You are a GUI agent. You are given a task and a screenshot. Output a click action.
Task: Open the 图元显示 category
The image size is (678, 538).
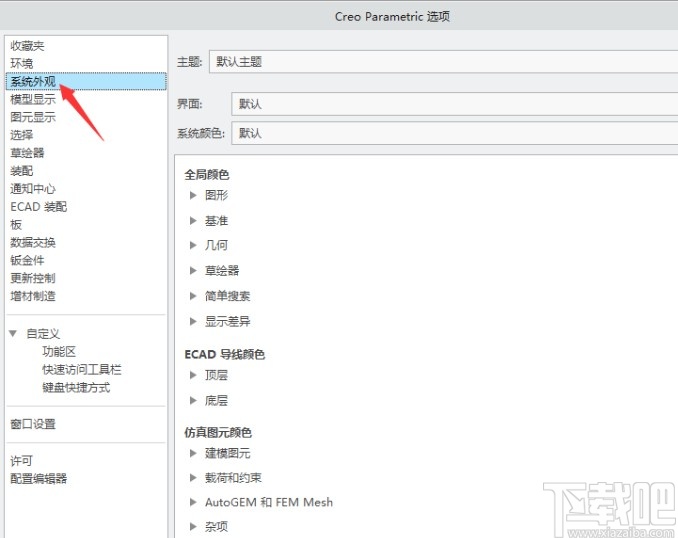click(33, 117)
